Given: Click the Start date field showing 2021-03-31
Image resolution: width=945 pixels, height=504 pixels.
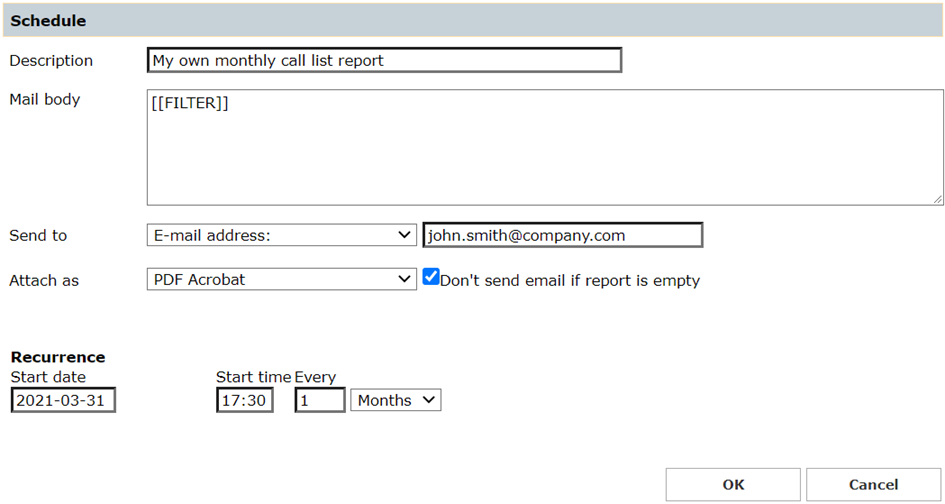Looking at the screenshot, I should click(x=63, y=400).
